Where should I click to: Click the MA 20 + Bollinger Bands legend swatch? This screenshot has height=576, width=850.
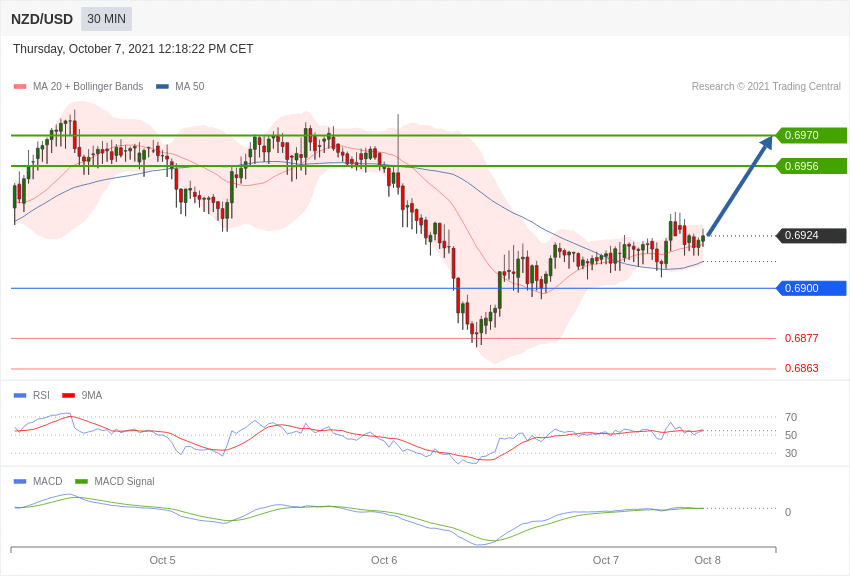pyautogui.click(x=20, y=87)
